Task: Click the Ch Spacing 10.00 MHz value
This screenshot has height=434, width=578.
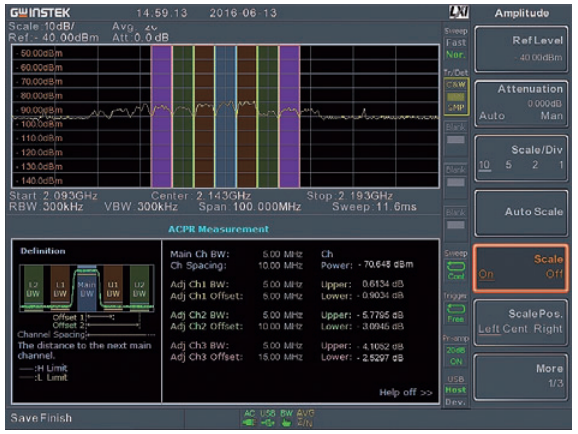Action: [280, 265]
